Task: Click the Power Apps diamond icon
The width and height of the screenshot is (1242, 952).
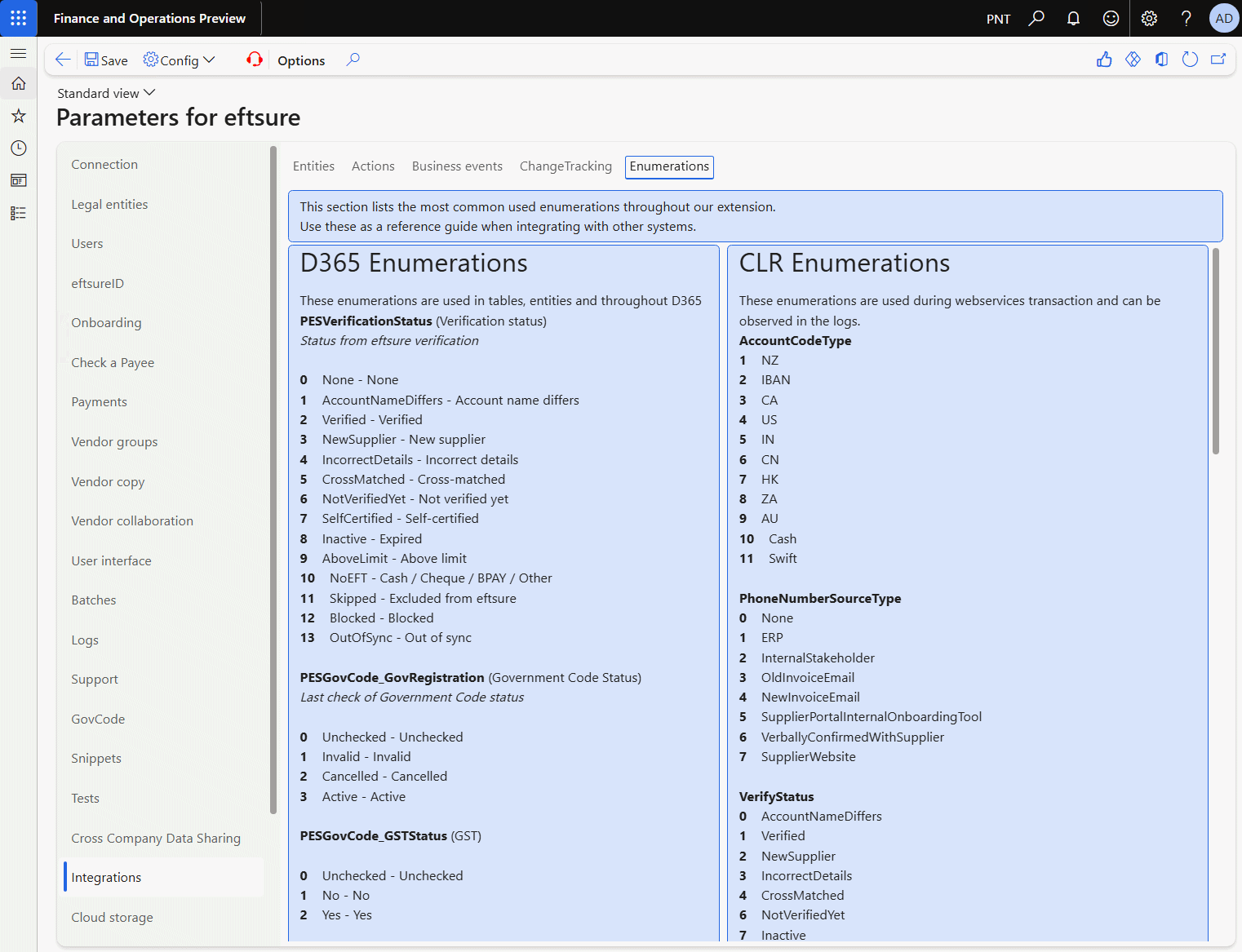Action: 1133,60
